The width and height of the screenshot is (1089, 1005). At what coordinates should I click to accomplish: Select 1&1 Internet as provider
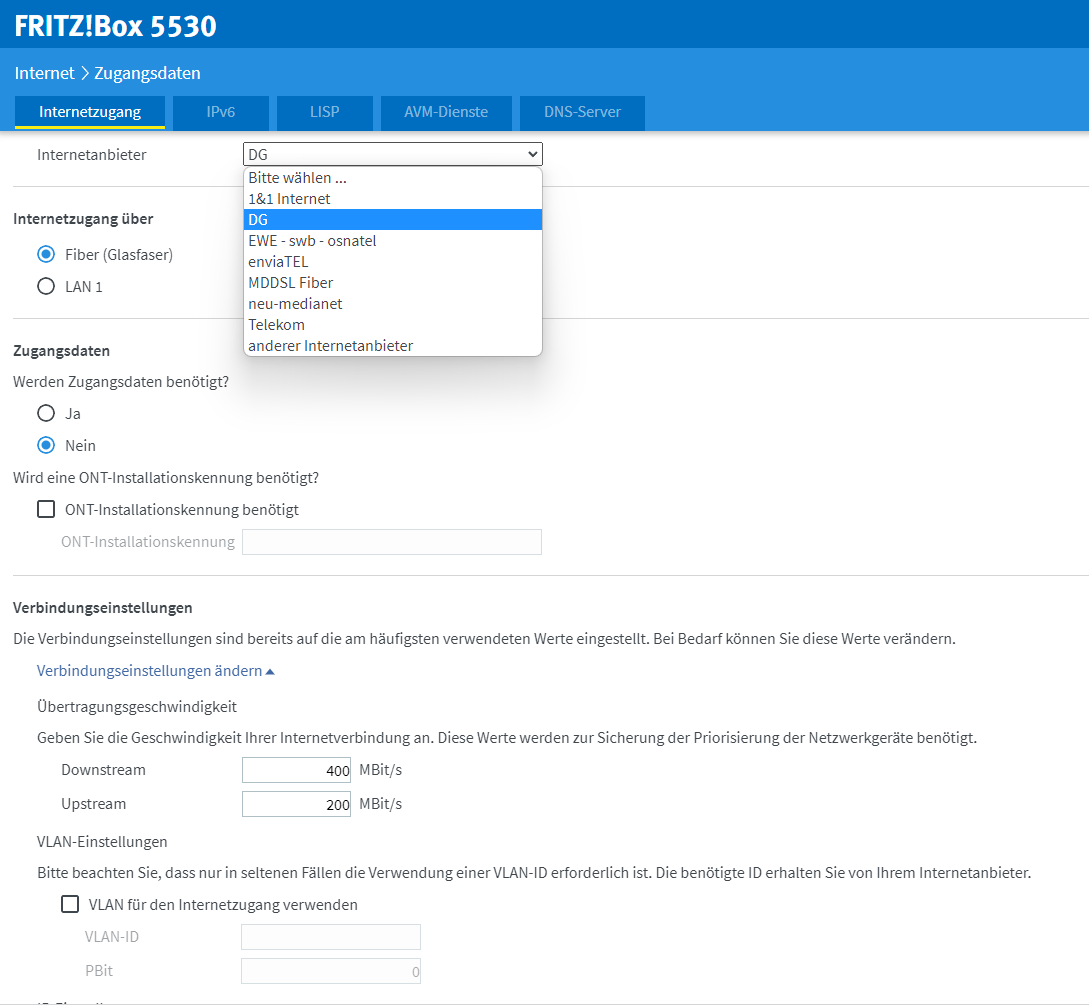point(392,199)
